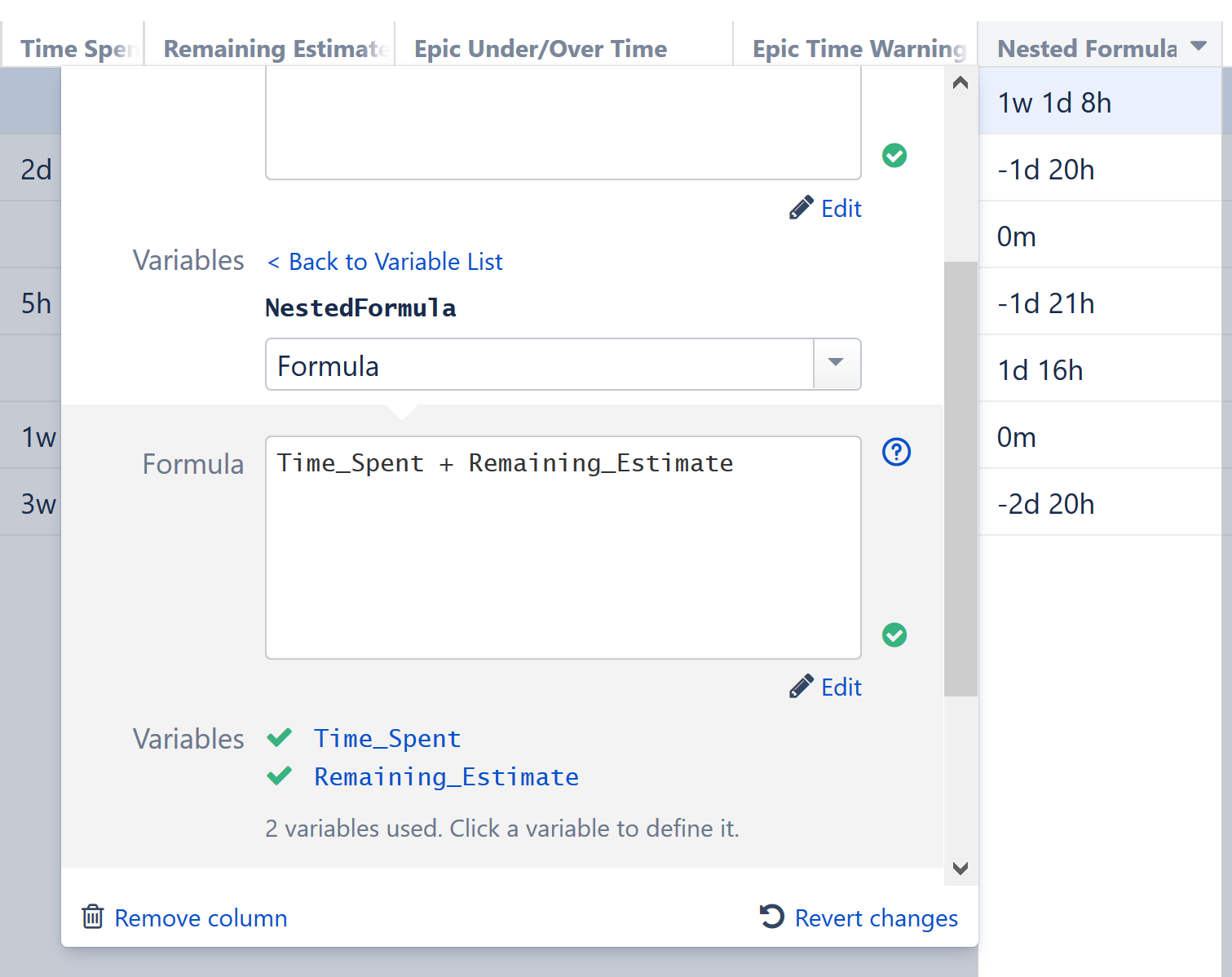Click the revert arrow icon beside Revert changes
The width and height of the screenshot is (1232, 977).
pyautogui.click(x=771, y=917)
